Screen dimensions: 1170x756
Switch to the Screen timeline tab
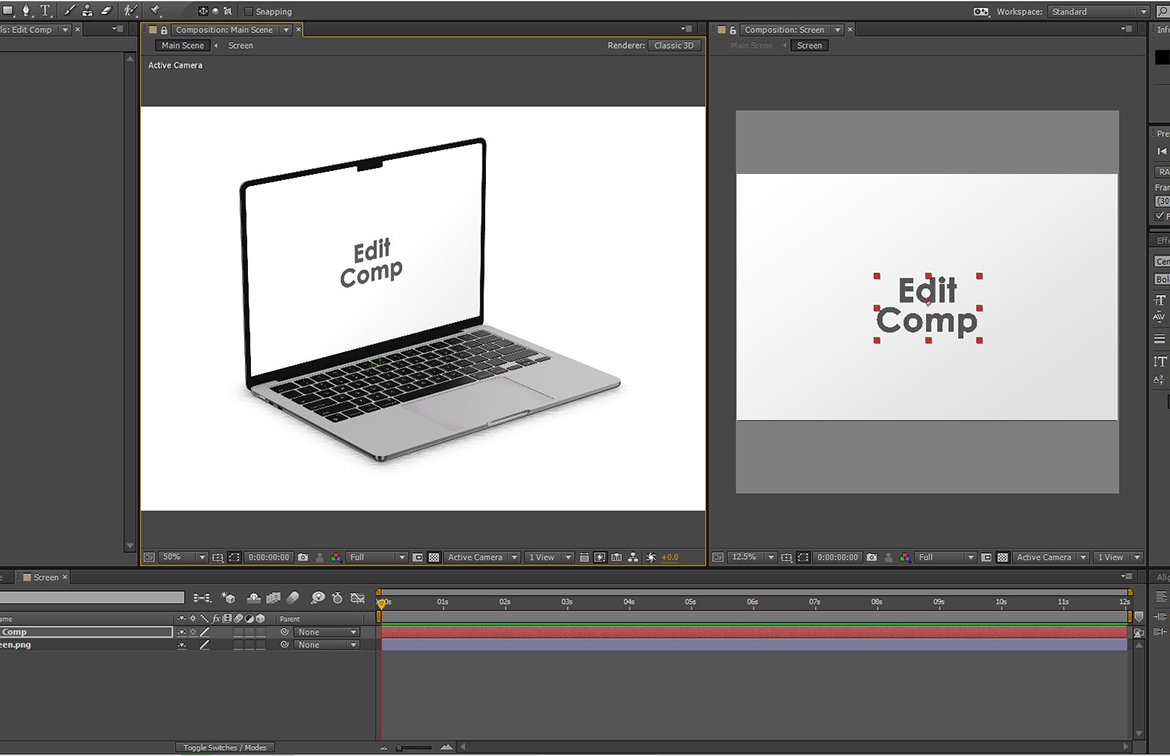pos(46,577)
